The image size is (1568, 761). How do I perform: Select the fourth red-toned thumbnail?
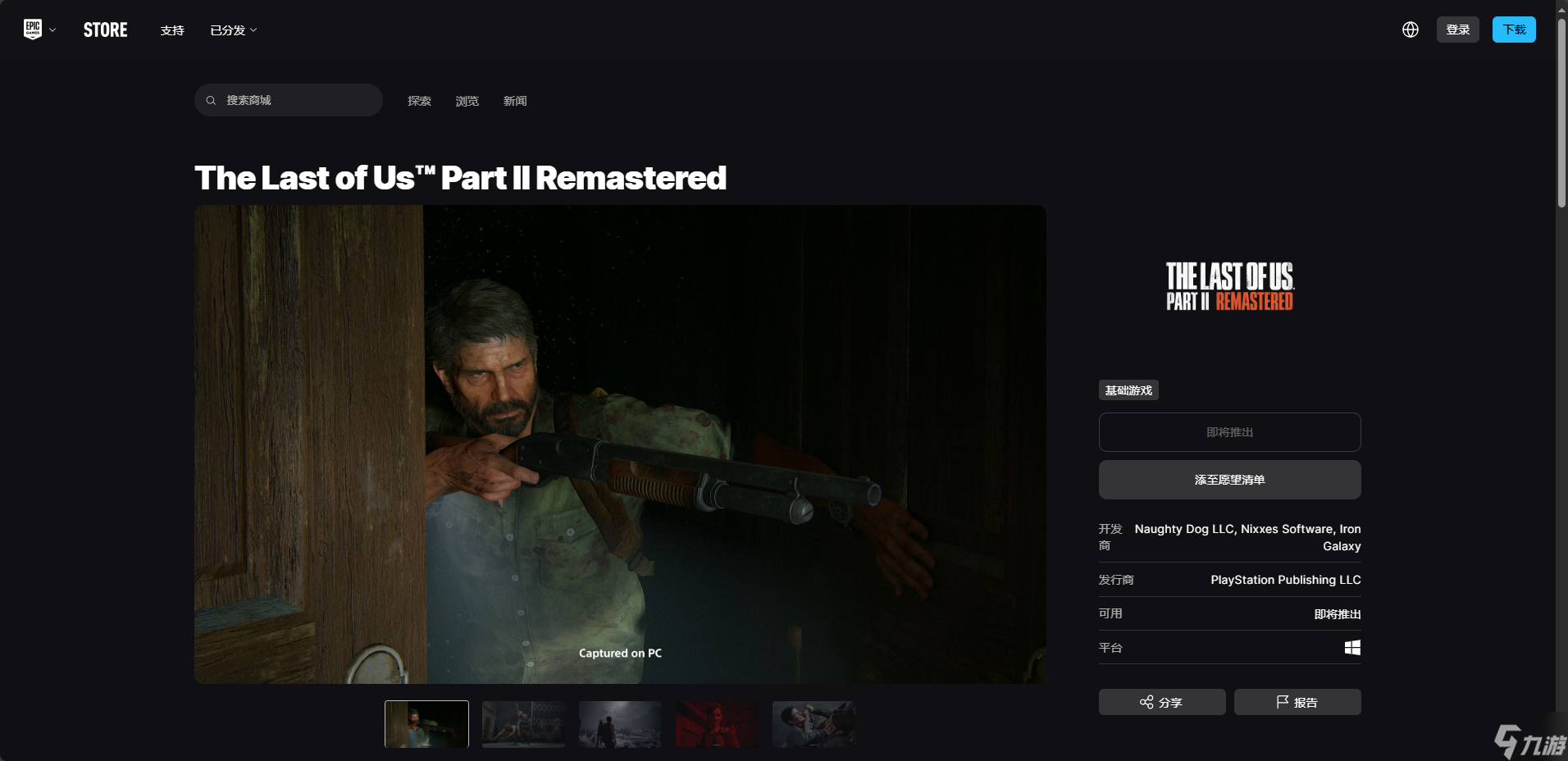717,724
